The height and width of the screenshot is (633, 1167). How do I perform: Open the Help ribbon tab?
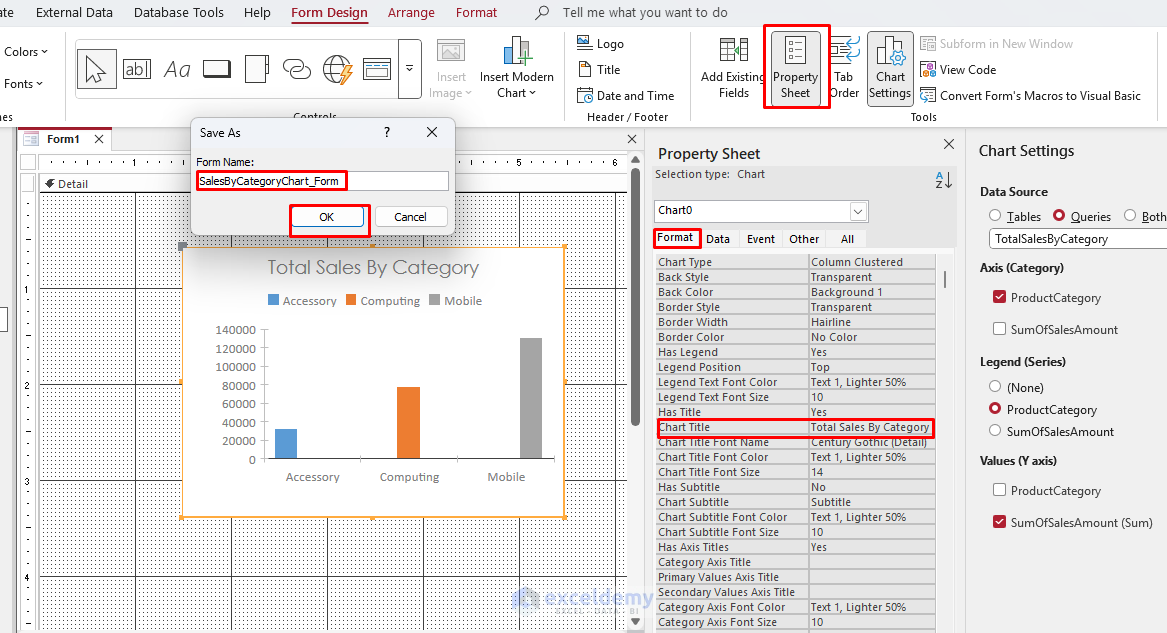258,13
